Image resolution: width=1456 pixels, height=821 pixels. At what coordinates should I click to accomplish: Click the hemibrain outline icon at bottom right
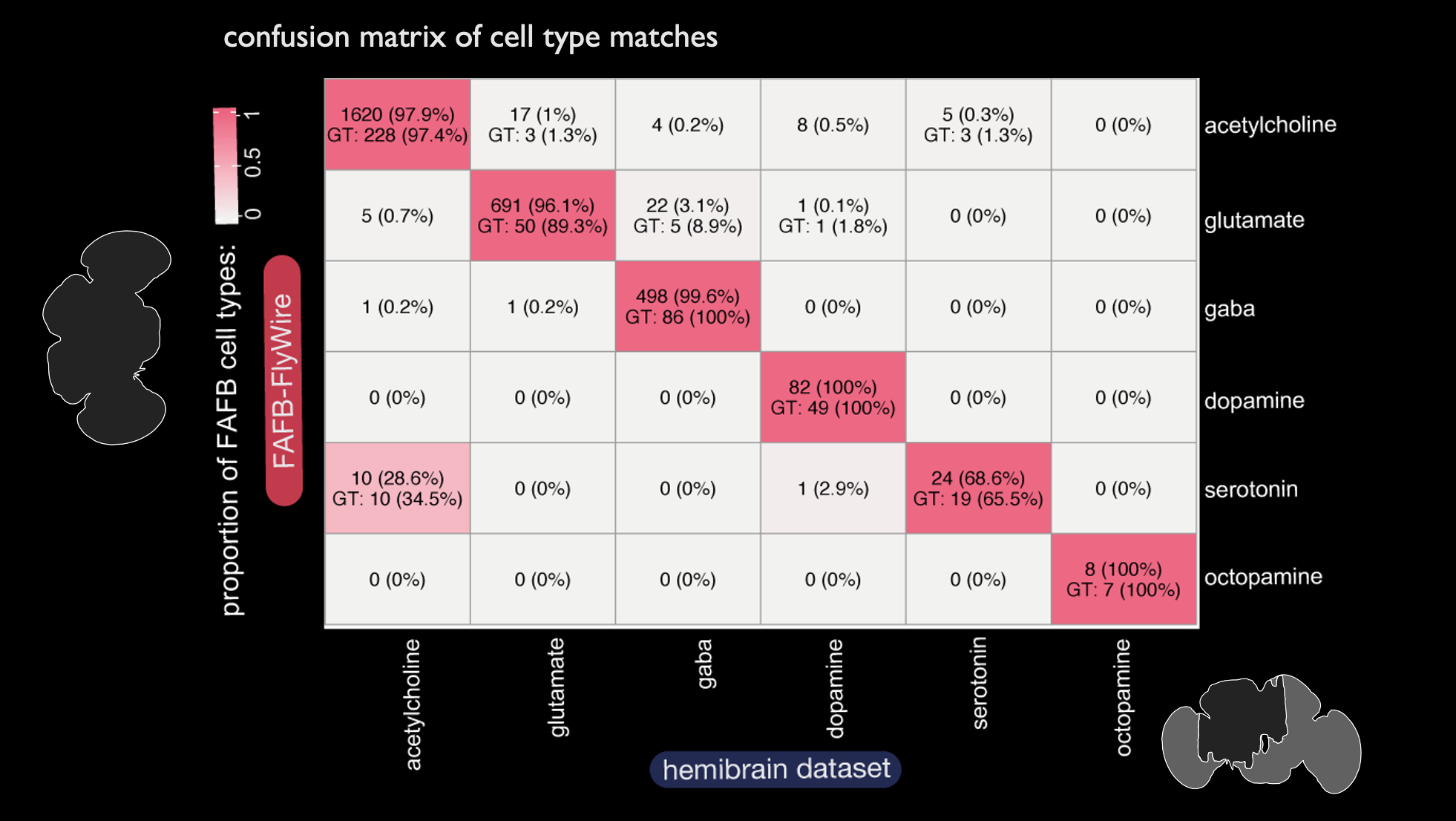1262,733
